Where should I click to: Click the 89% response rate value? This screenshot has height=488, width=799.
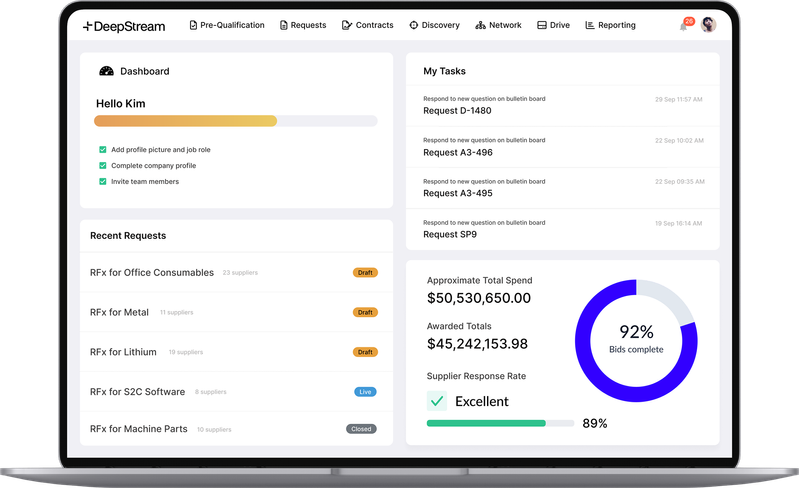[x=595, y=423]
